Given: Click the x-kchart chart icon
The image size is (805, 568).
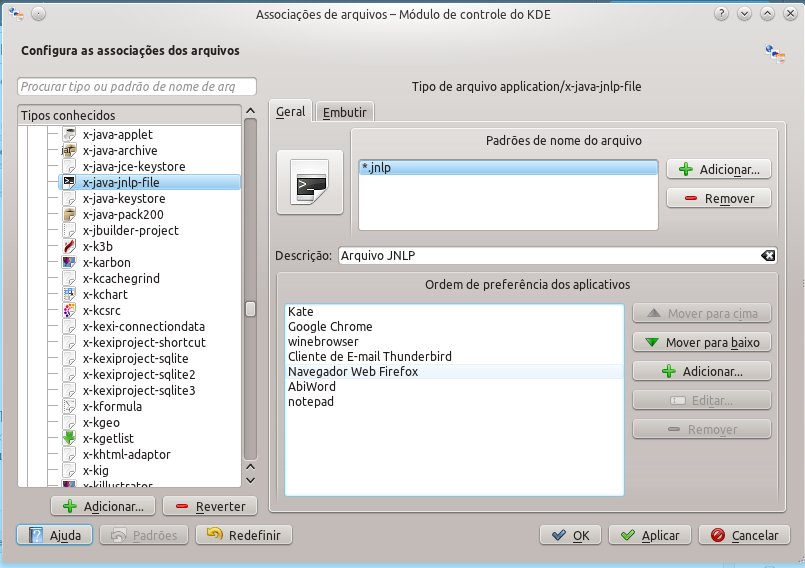Looking at the screenshot, I should coord(69,294).
